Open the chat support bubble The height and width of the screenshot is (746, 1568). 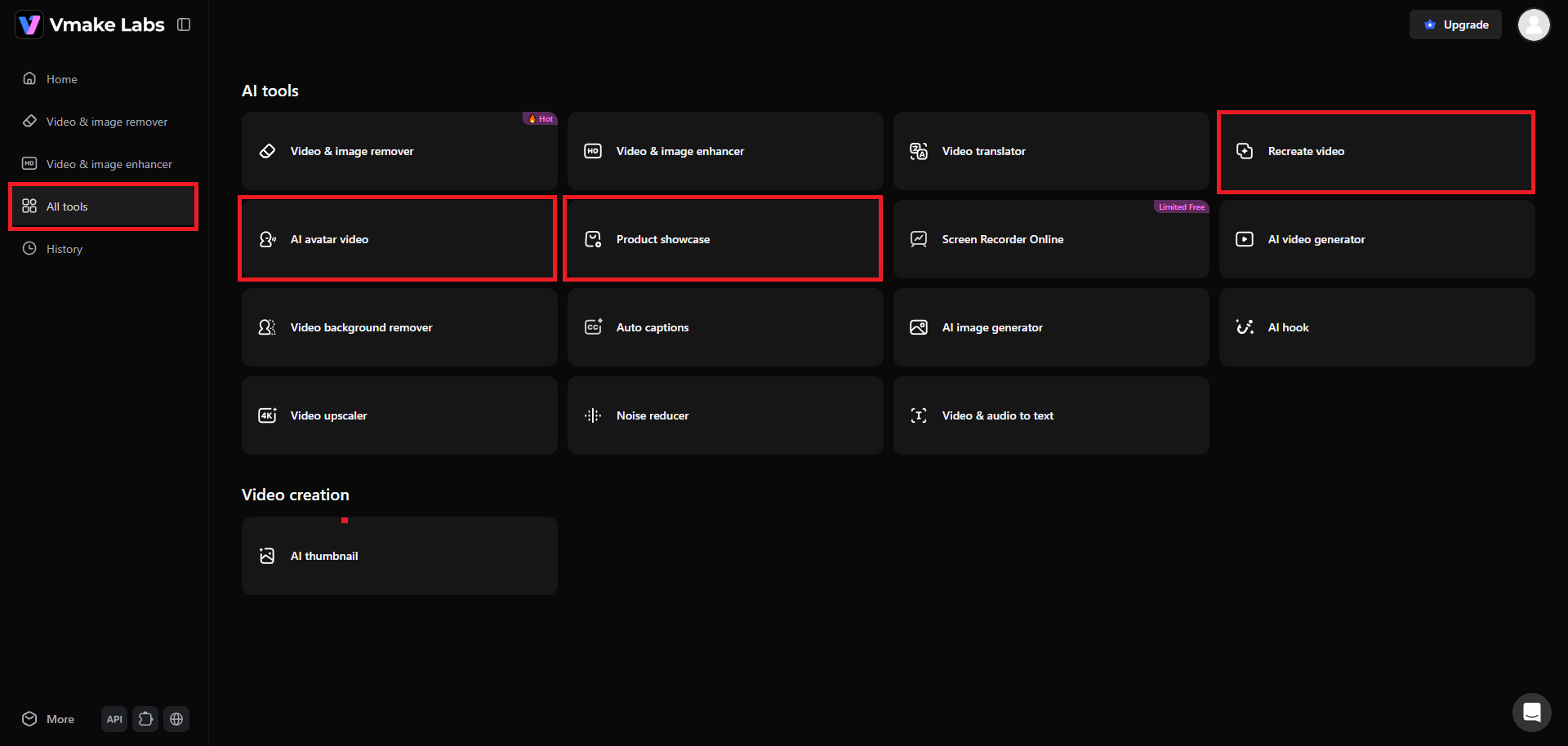1532,713
